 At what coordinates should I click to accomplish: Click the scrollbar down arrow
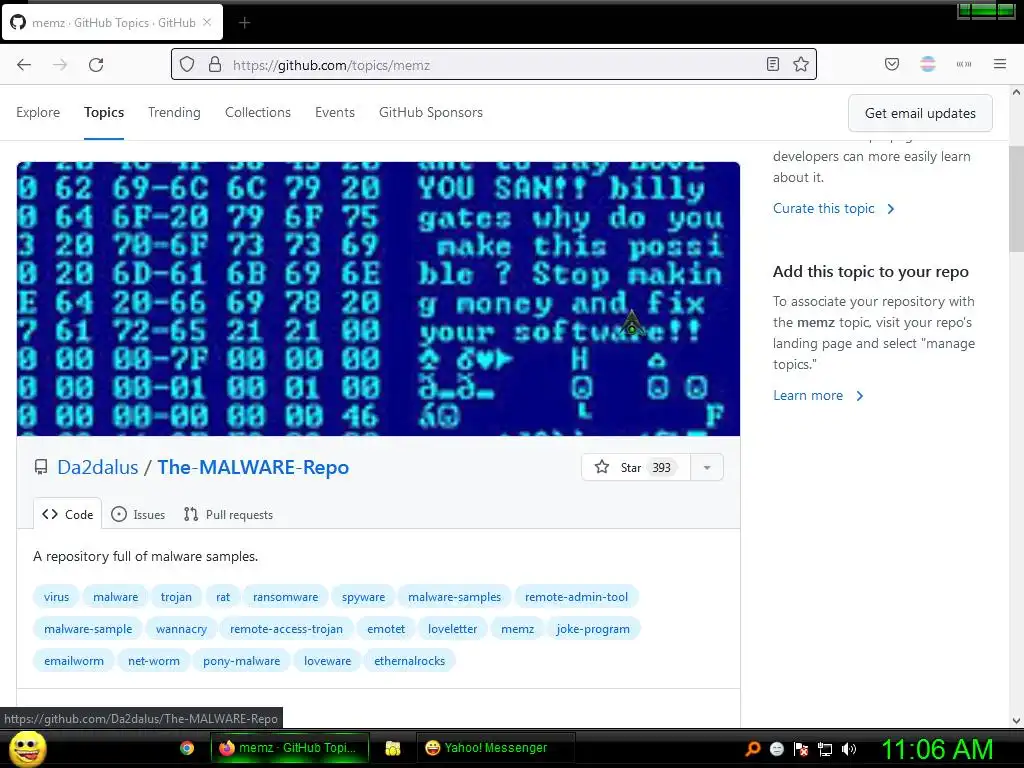click(x=1016, y=721)
